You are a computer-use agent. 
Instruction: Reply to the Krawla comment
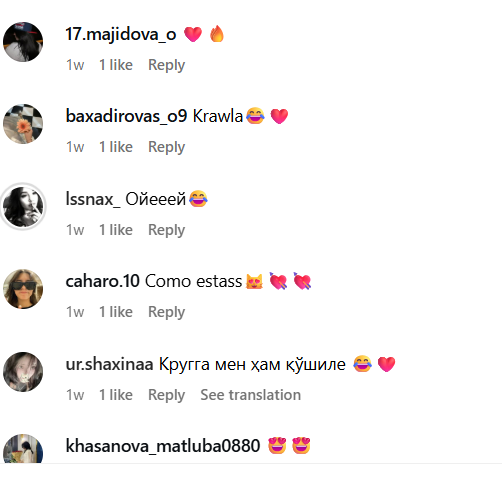pyautogui.click(x=166, y=147)
